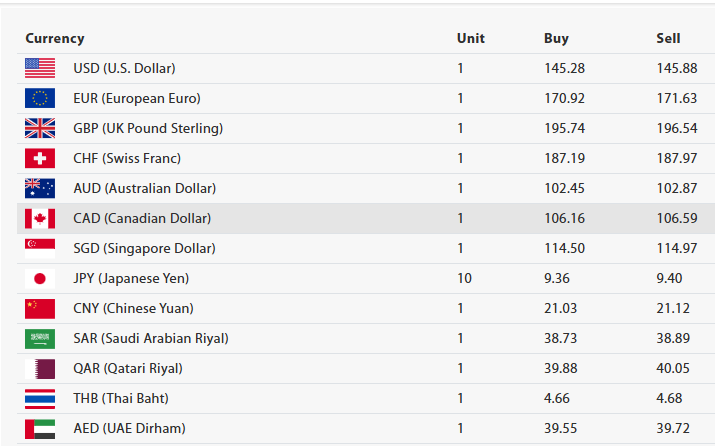The image size is (715, 446).
Task: Click the Unit column header
Action: pos(470,38)
